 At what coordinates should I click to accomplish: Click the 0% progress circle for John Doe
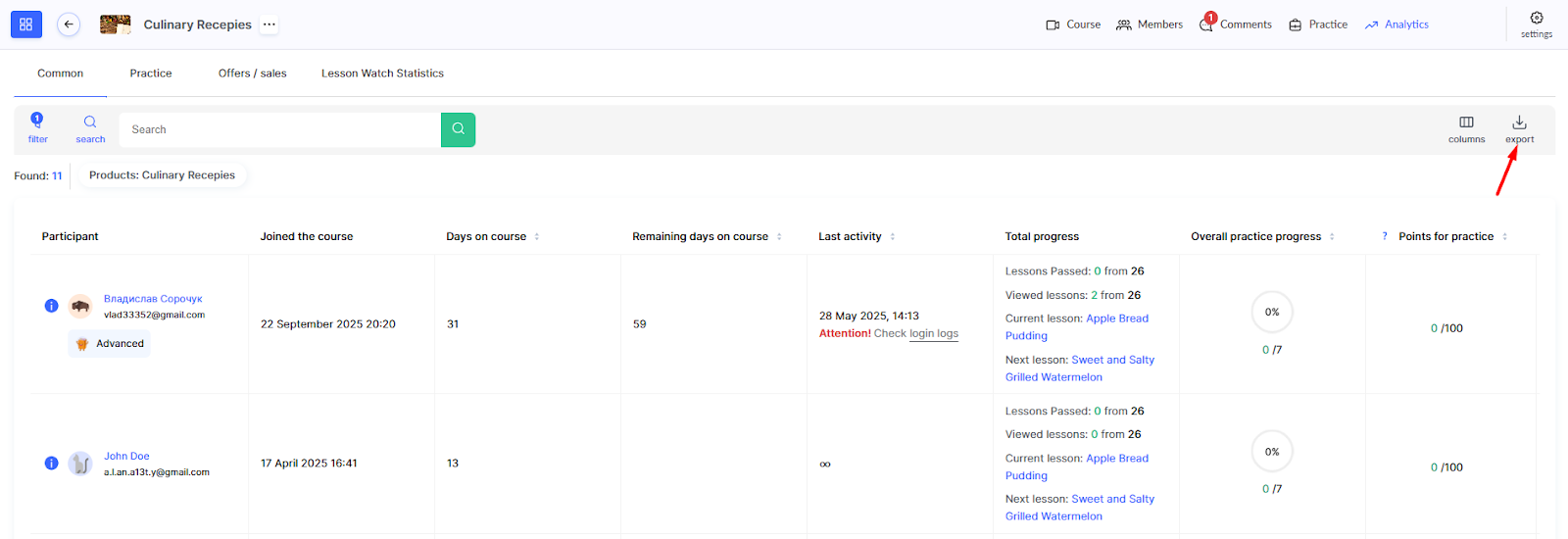click(1272, 452)
